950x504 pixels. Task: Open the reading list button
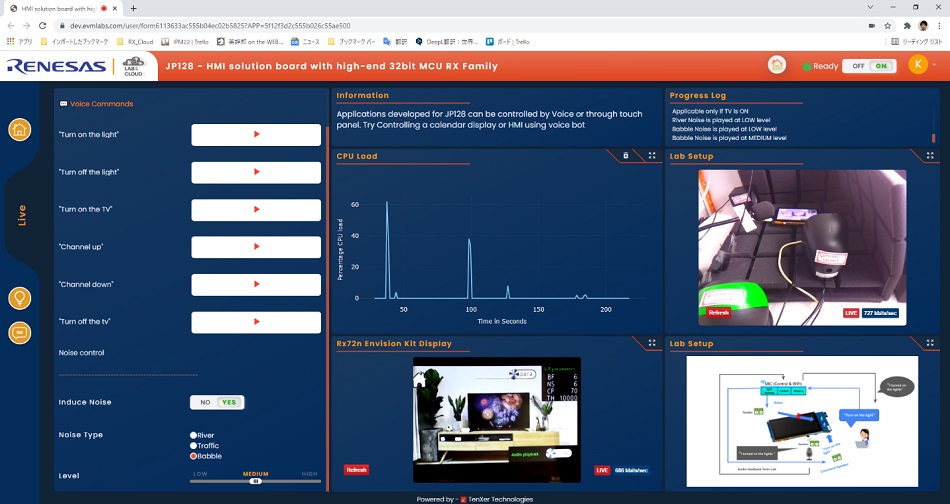pos(917,42)
